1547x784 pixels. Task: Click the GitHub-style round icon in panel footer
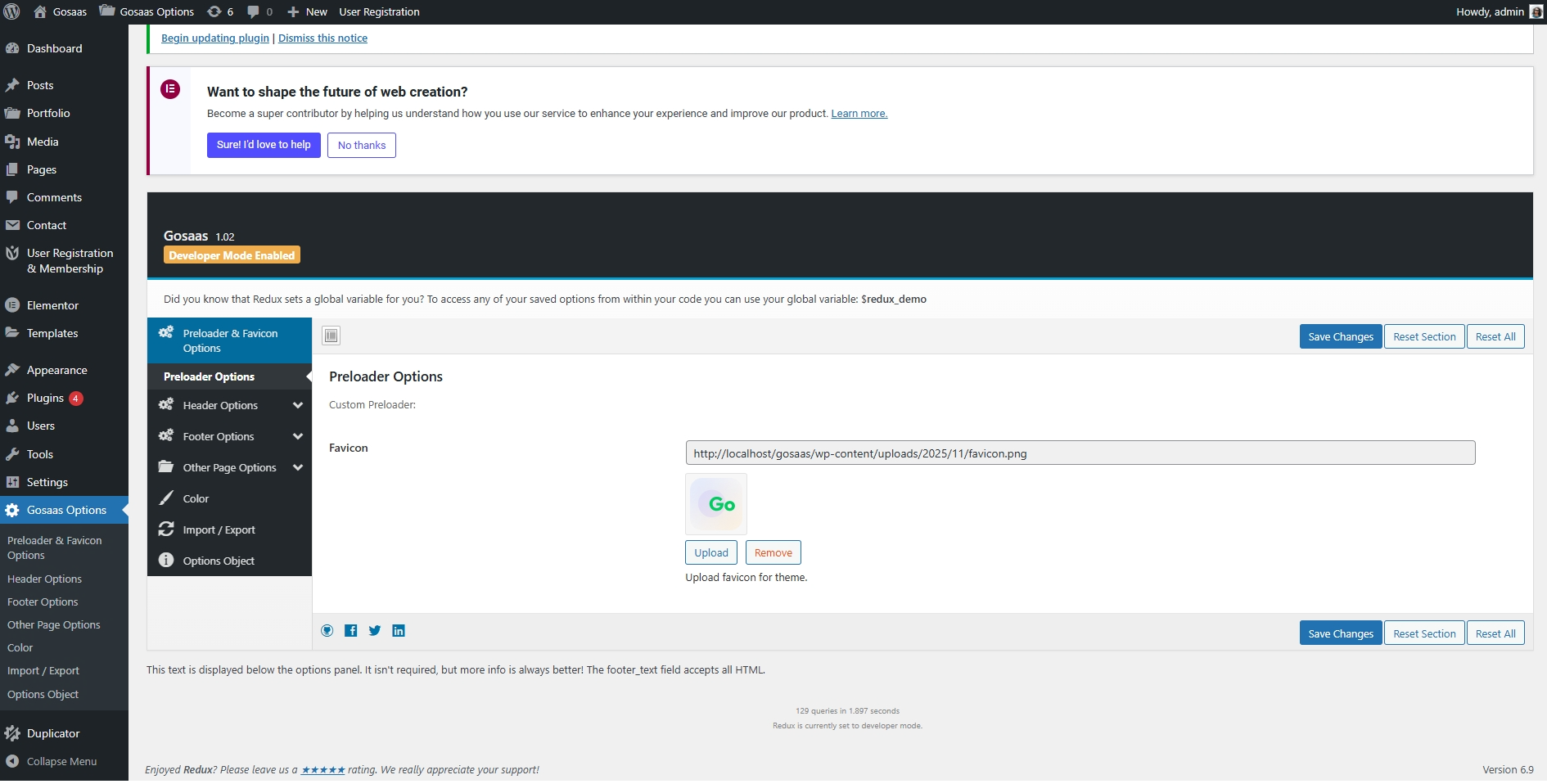327,630
